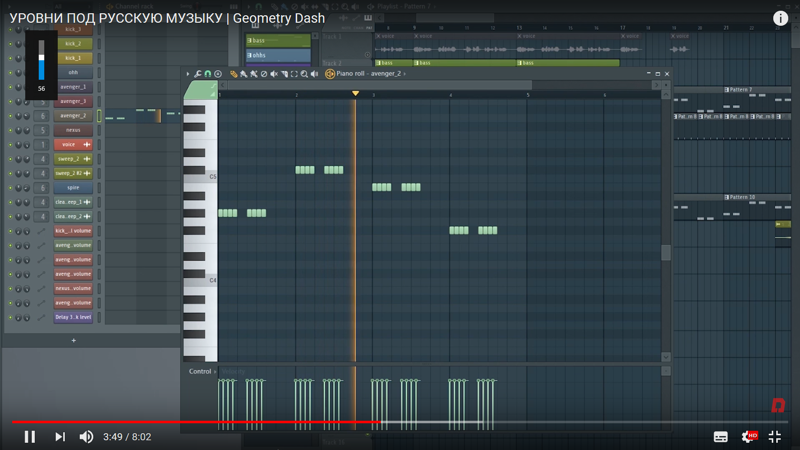Select the Paint brush tool
Screen dimensions: 800x450
tap(244, 74)
